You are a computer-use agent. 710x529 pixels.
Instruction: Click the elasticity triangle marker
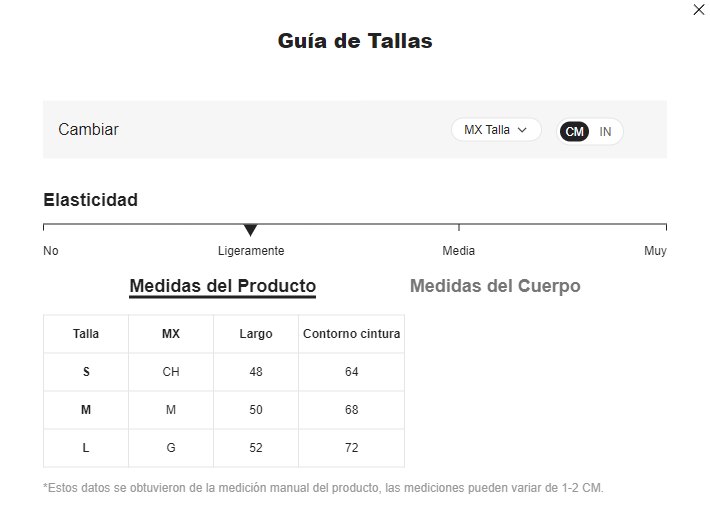click(250, 230)
